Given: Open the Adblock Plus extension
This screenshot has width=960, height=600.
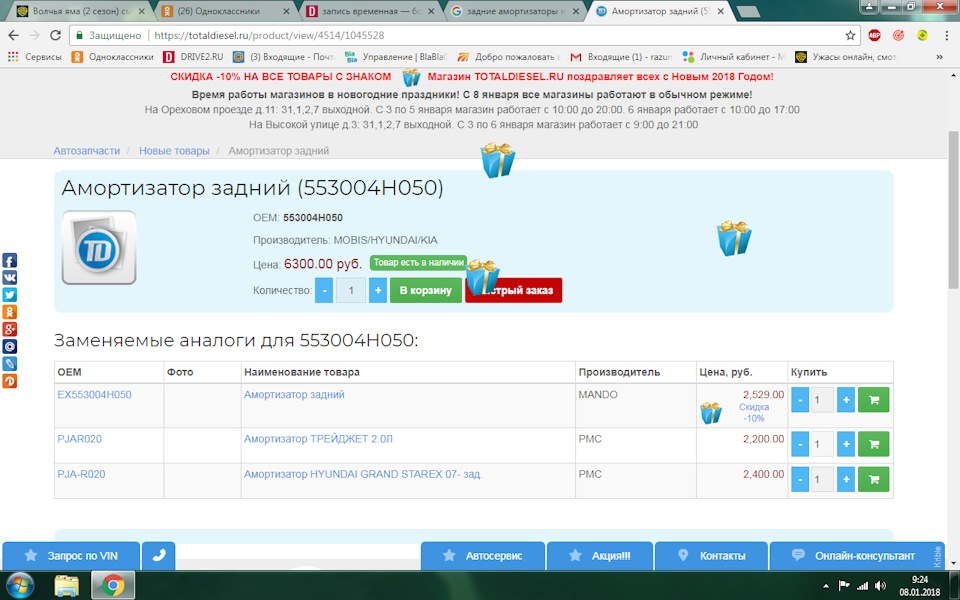Looking at the screenshot, I should click(x=874, y=36).
